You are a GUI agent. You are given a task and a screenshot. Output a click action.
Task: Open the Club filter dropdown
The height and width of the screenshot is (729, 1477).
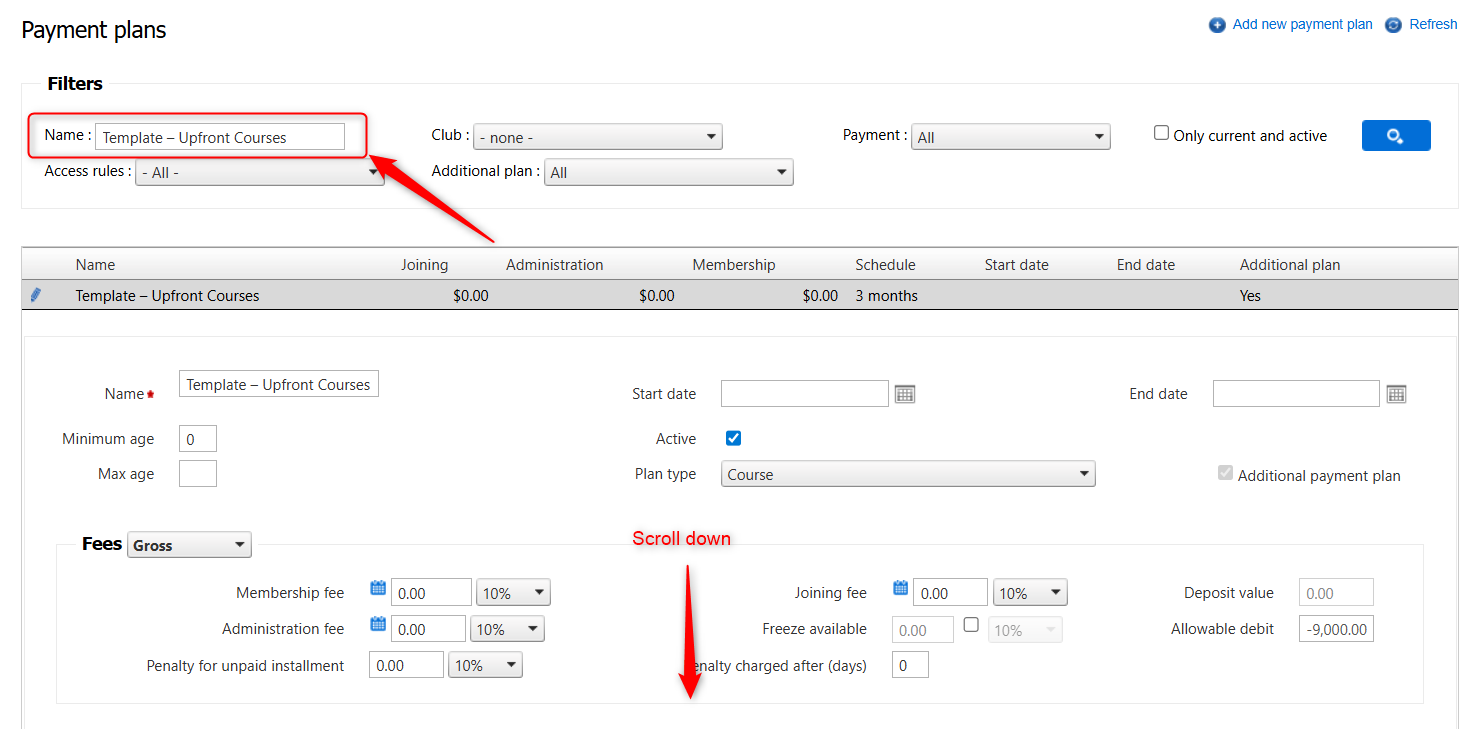coord(597,137)
